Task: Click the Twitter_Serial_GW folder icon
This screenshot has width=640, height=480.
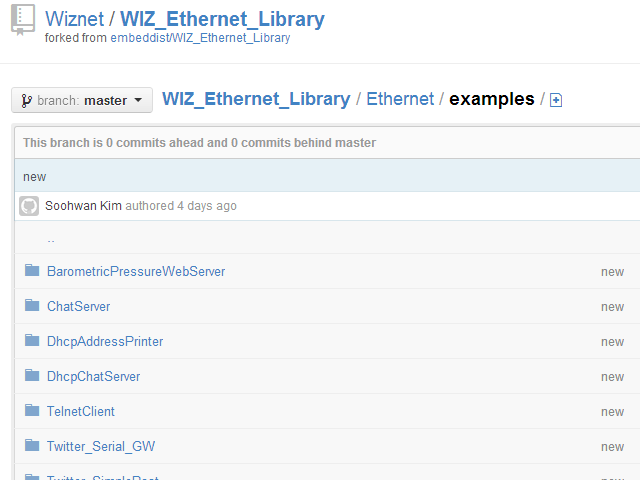Action: (32, 445)
